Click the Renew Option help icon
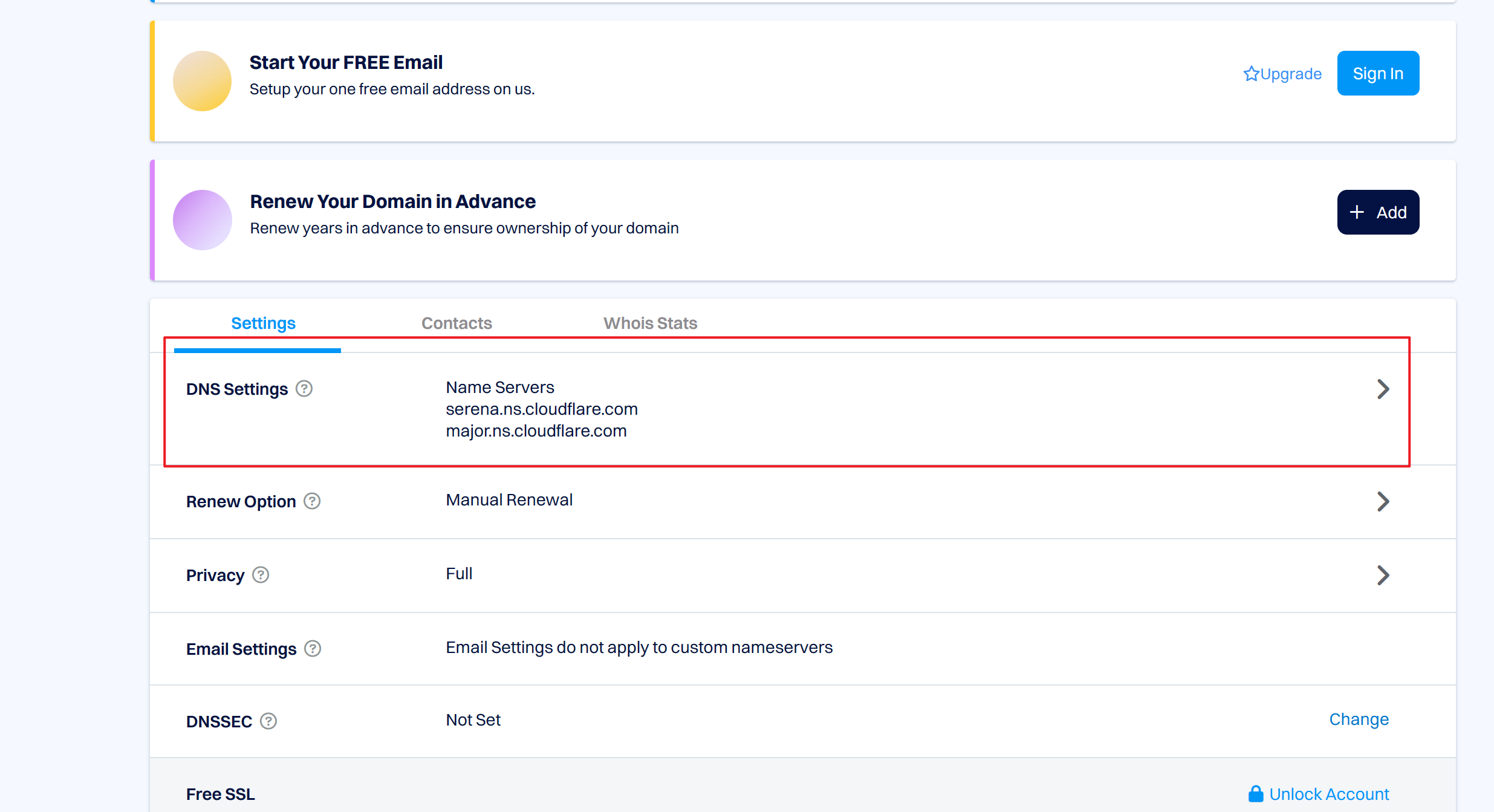This screenshot has height=812, width=1494. pyautogui.click(x=312, y=501)
